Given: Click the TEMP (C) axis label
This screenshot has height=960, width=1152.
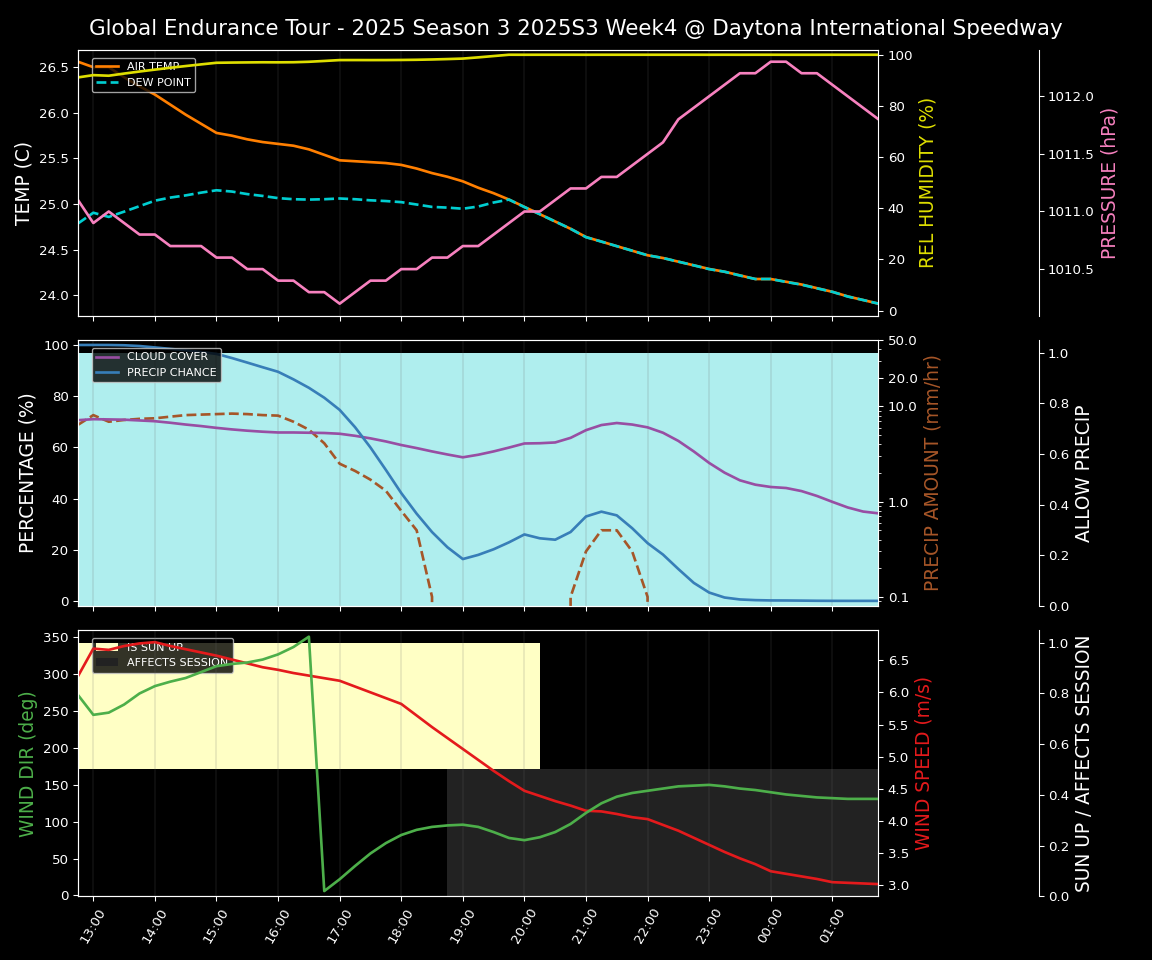Looking at the screenshot, I should click(x=23, y=184).
